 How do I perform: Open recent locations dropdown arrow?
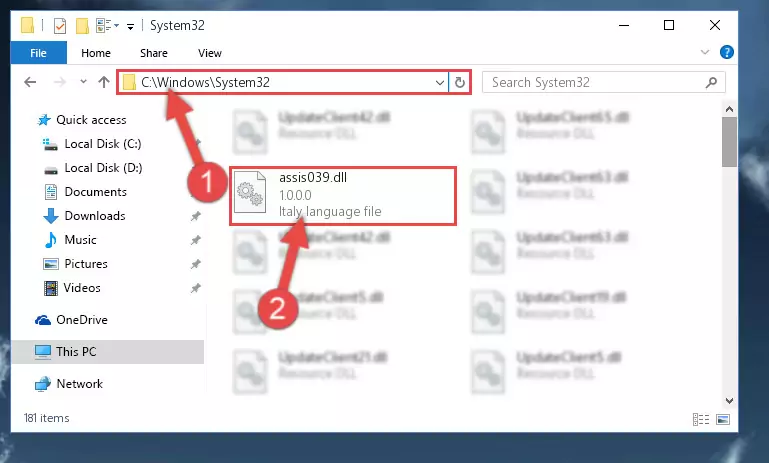click(x=83, y=82)
